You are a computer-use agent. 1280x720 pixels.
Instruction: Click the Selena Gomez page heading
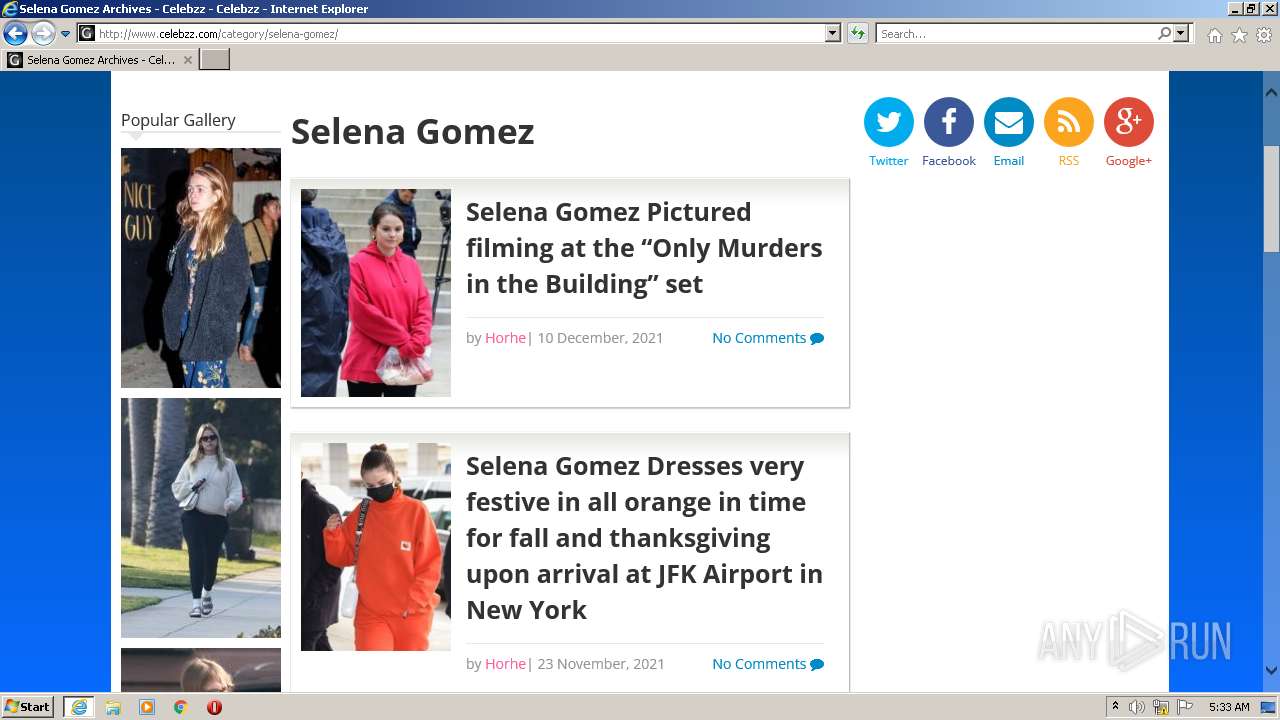[413, 131]
